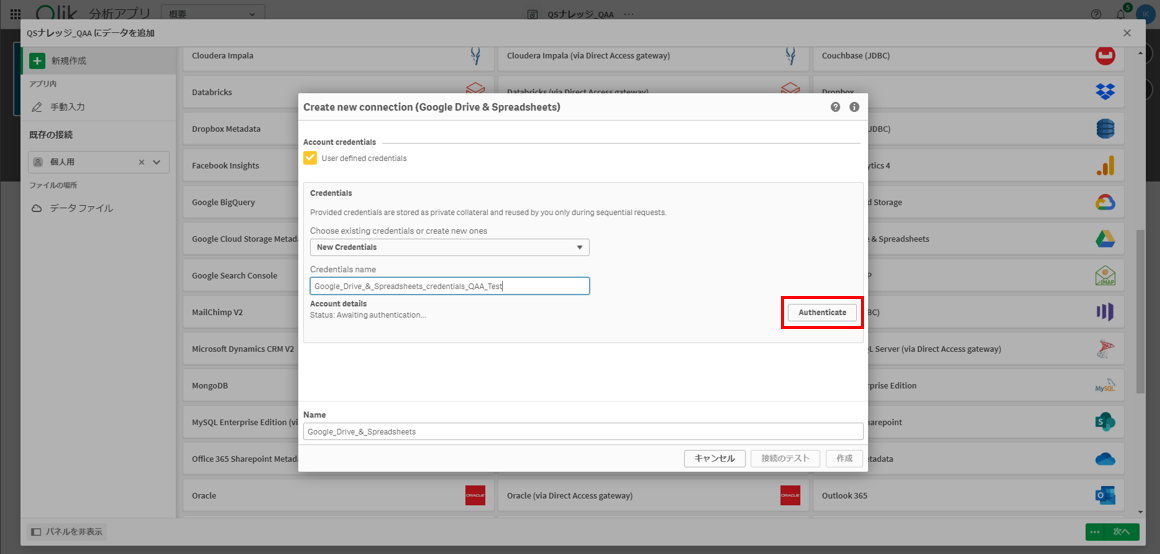Click the red Oracle logo icon
Screen dimensions: 1160x554
pos(475,496)
